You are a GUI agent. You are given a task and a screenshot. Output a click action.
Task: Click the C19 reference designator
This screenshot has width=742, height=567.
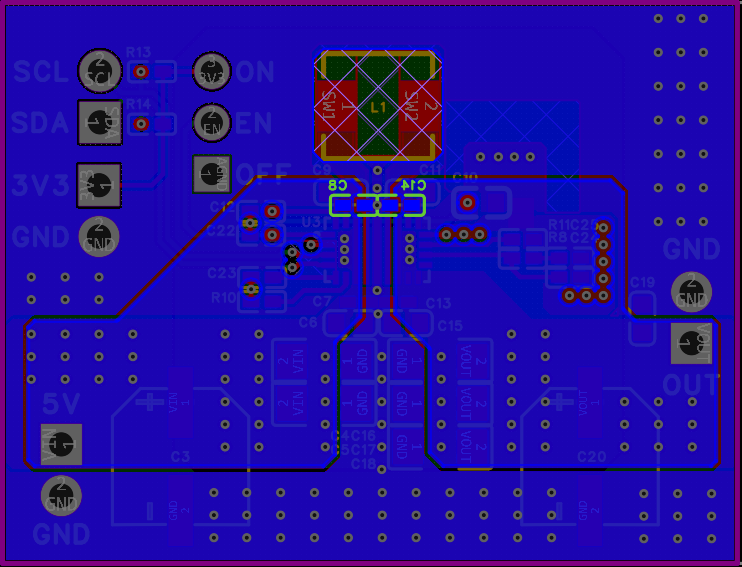pyautogui.click(x=643, y=283)
